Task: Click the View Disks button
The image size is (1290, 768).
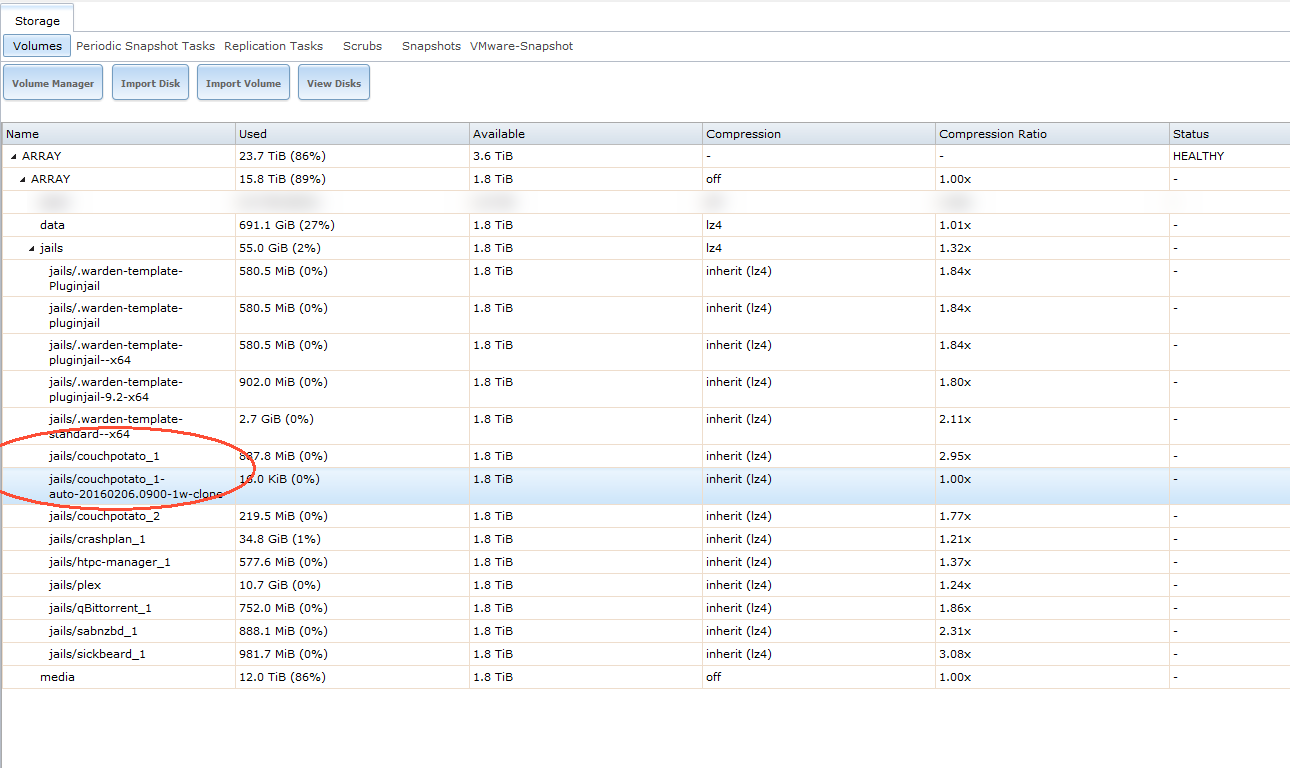Action: pos(334,83)
